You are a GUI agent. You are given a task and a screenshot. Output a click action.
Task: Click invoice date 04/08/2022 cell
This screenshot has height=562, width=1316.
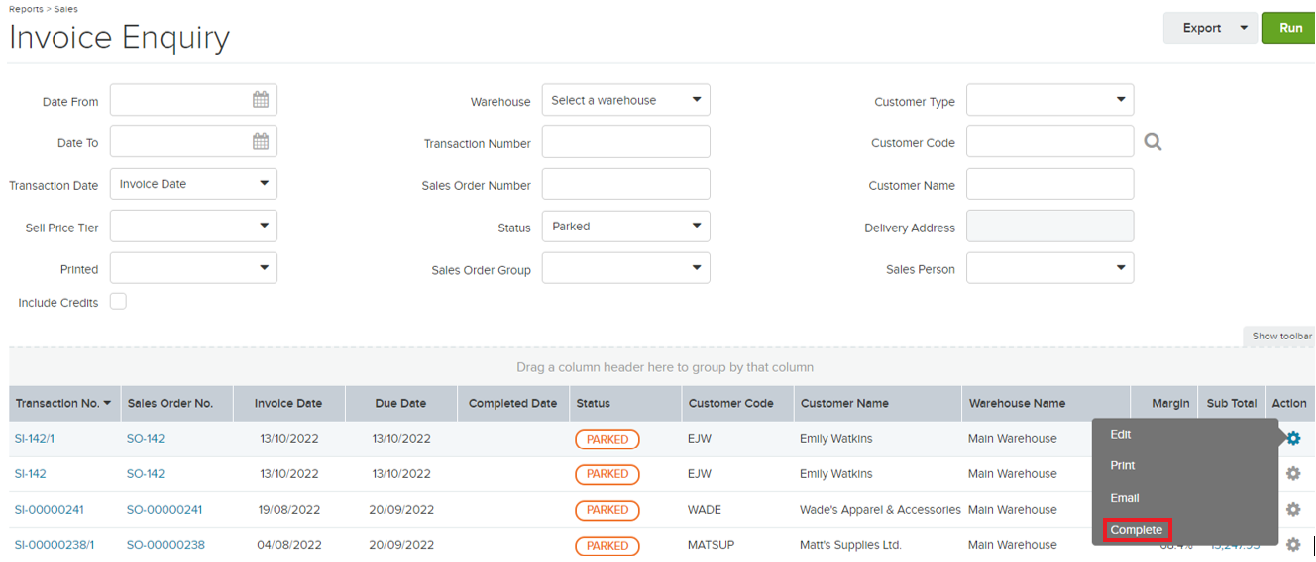click(x=288, y=545)
